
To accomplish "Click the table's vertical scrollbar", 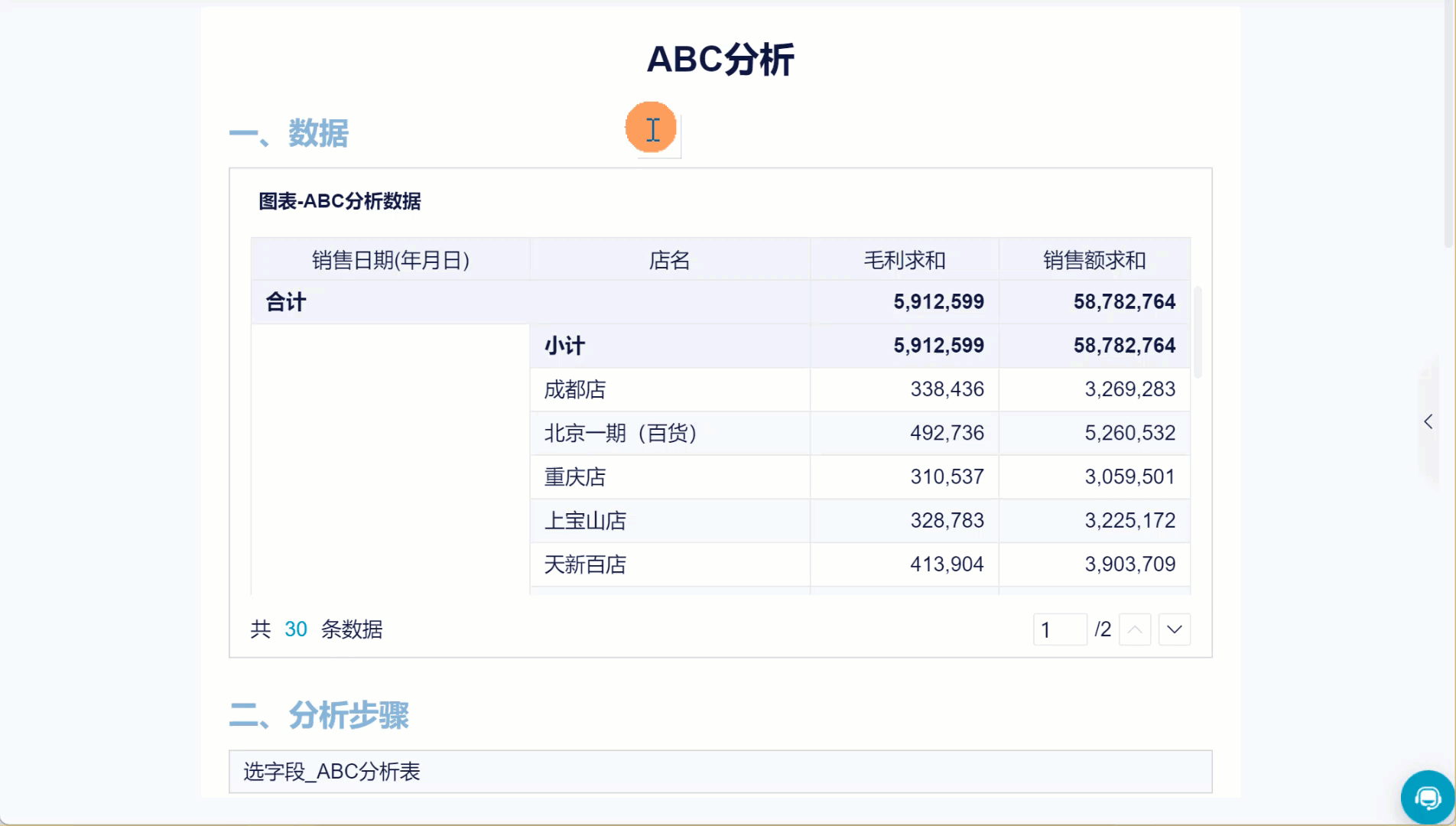I will [1198, 332].
